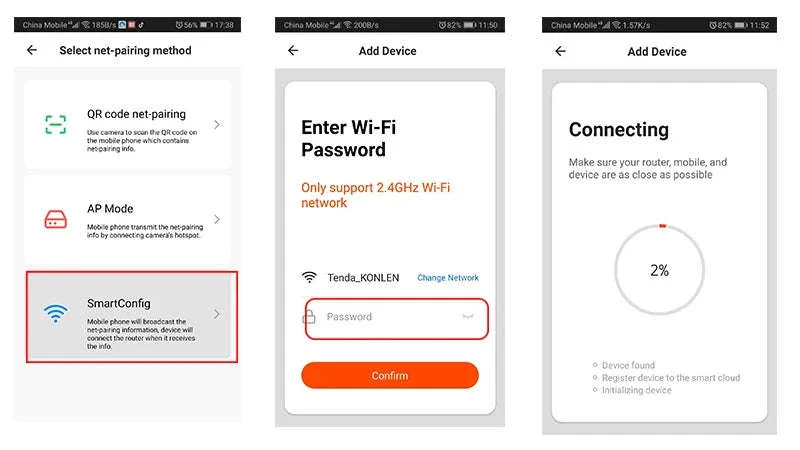Tap the blue SmartConfig Wi-Fi icon
The image size is (800, 450).
56,313
